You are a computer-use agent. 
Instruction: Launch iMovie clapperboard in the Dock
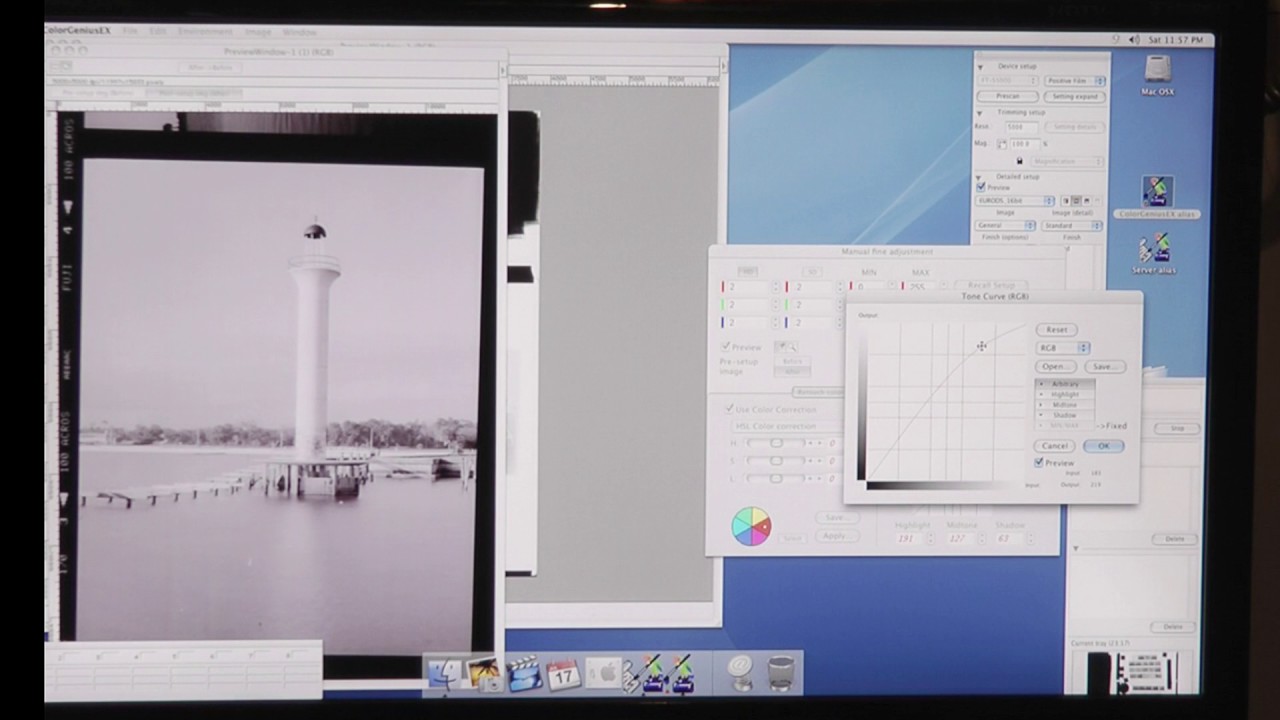(x=524, y=674)
